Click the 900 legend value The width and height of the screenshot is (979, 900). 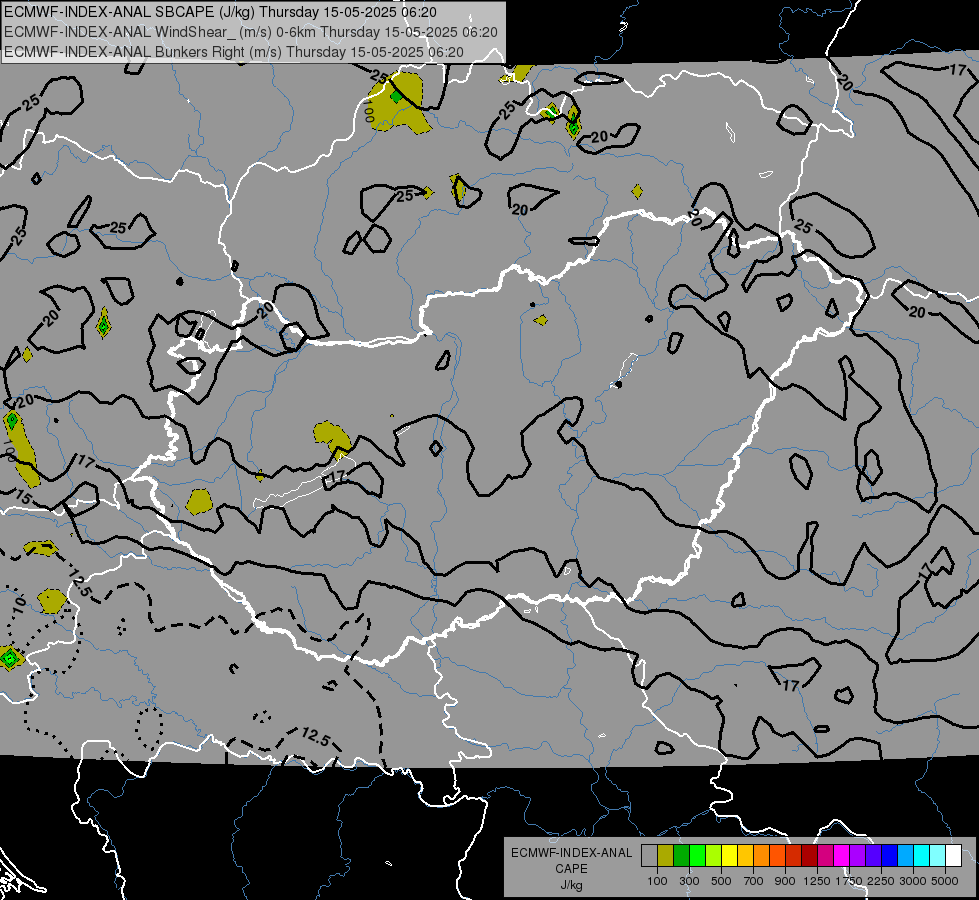[x=785, y=881]
